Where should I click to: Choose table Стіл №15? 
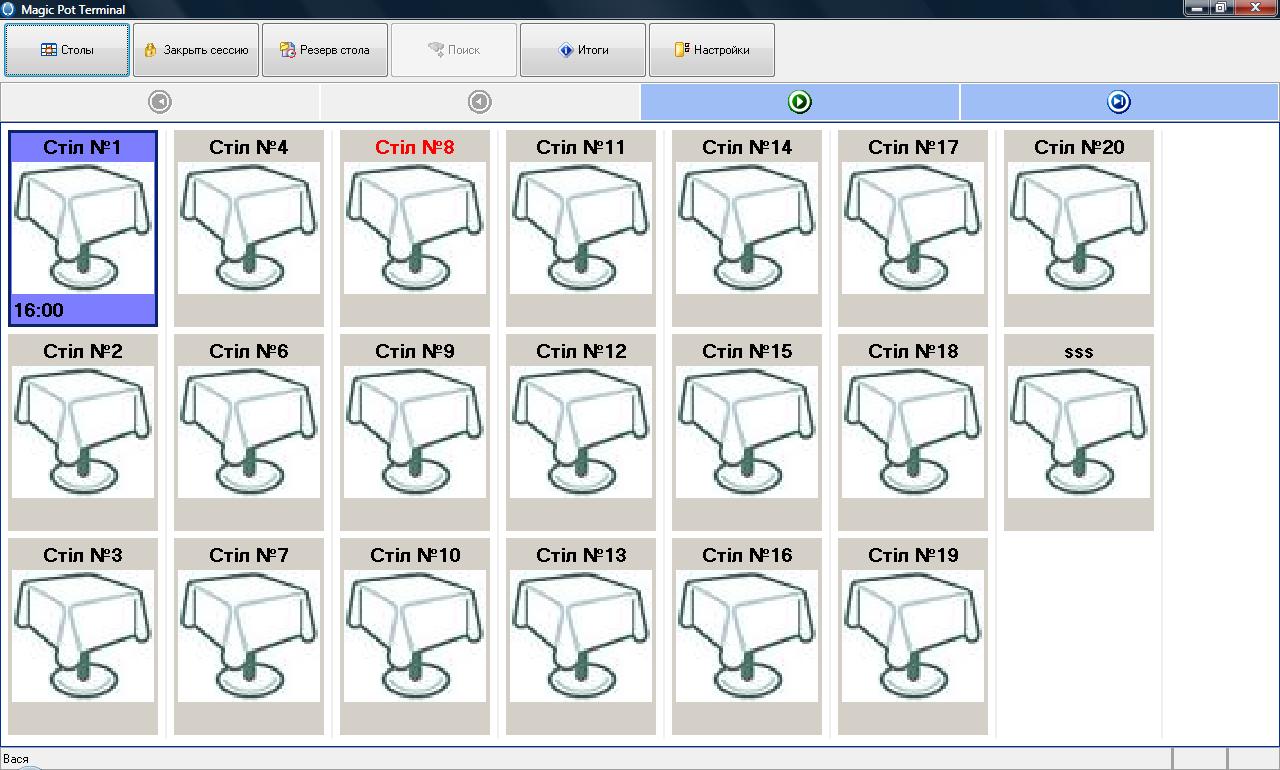747,432
